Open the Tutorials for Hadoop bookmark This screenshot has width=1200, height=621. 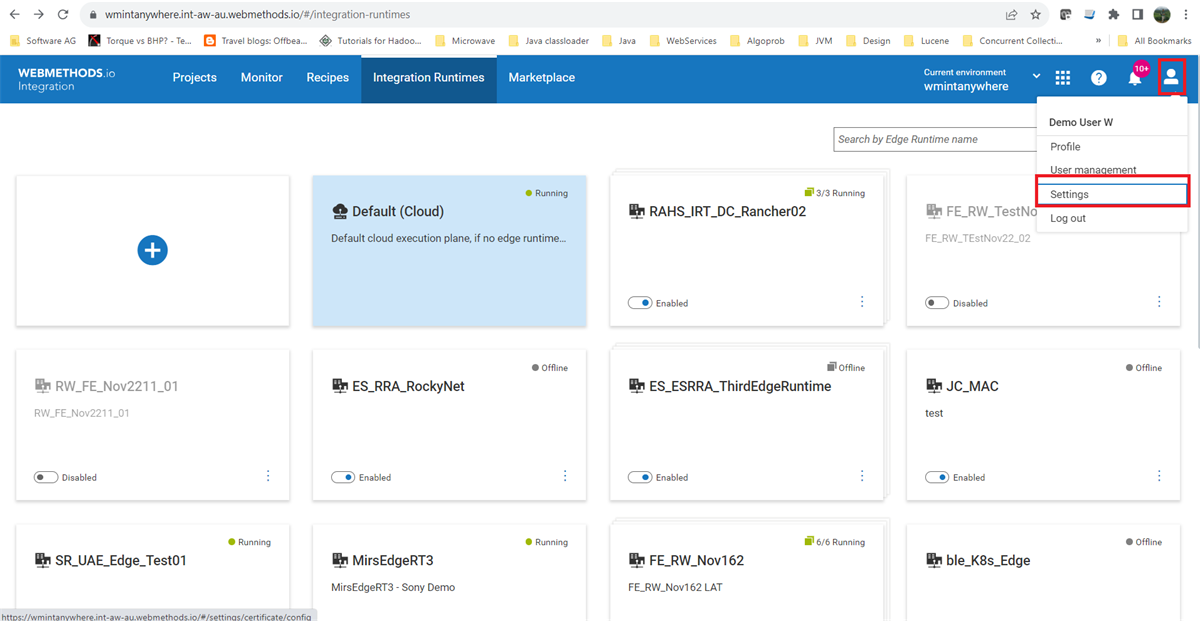369,41
